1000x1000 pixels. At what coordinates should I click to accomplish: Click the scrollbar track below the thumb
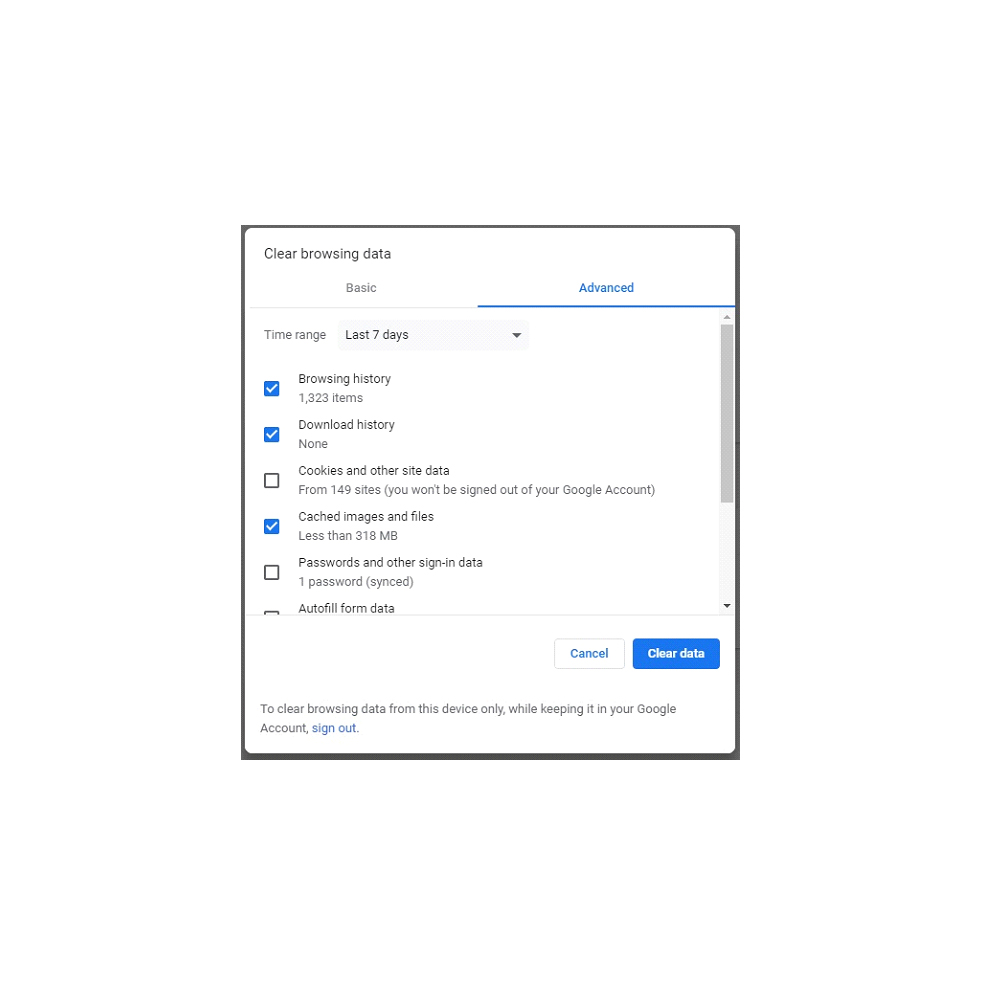(726, 551)
